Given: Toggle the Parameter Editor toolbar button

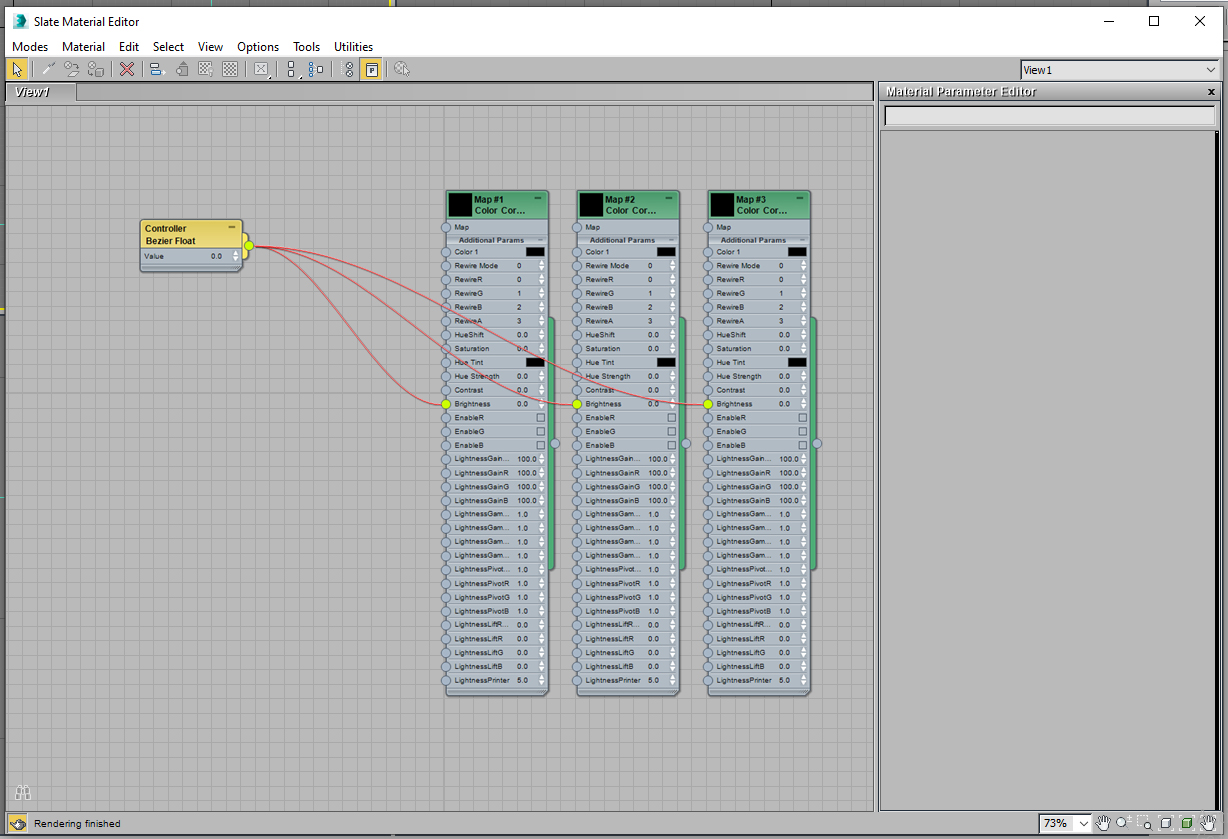Looking at the screenshot, I should pyautogui.click(x=371, y=69).
